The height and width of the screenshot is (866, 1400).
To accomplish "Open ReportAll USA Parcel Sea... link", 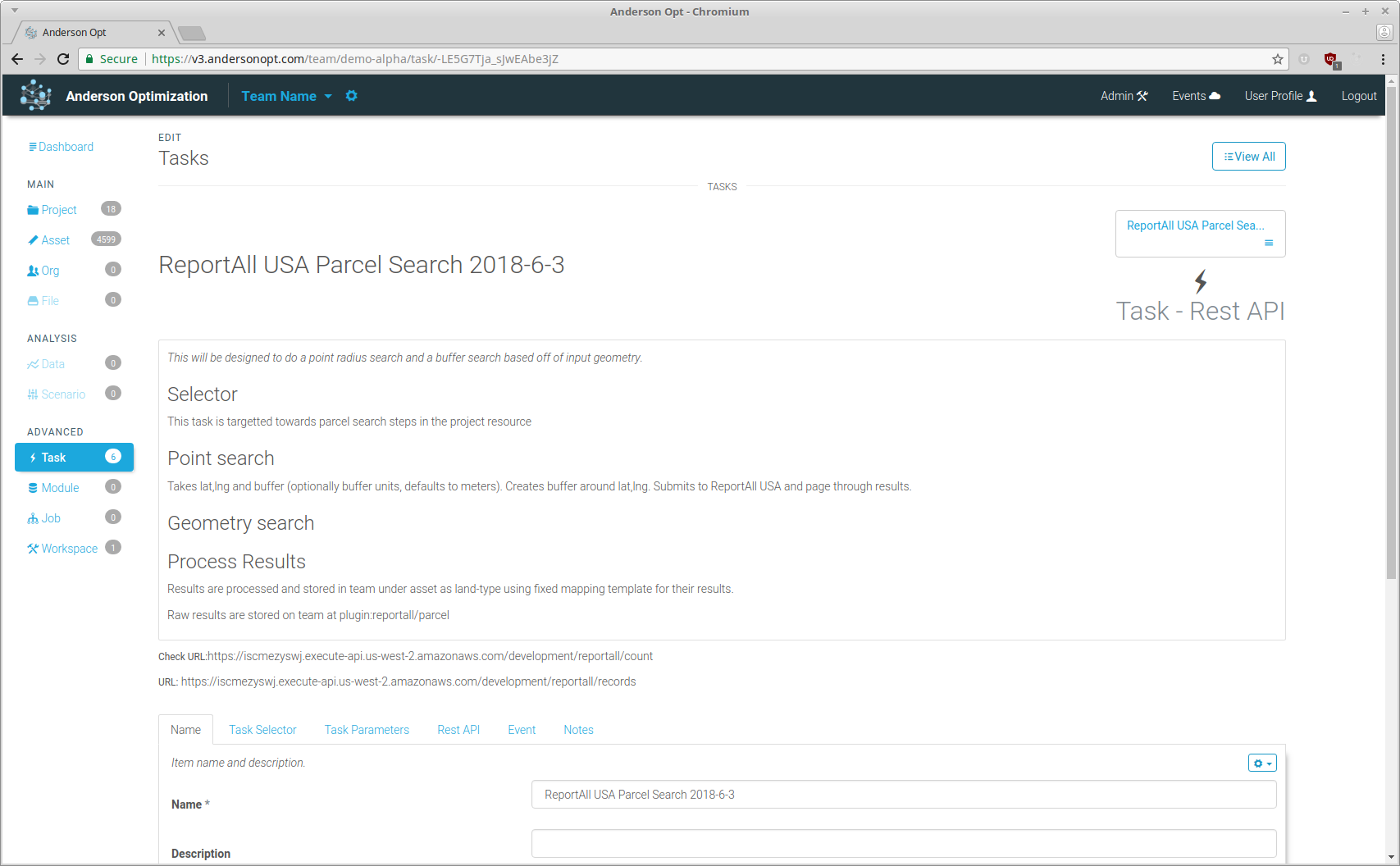I will 1195,226.
